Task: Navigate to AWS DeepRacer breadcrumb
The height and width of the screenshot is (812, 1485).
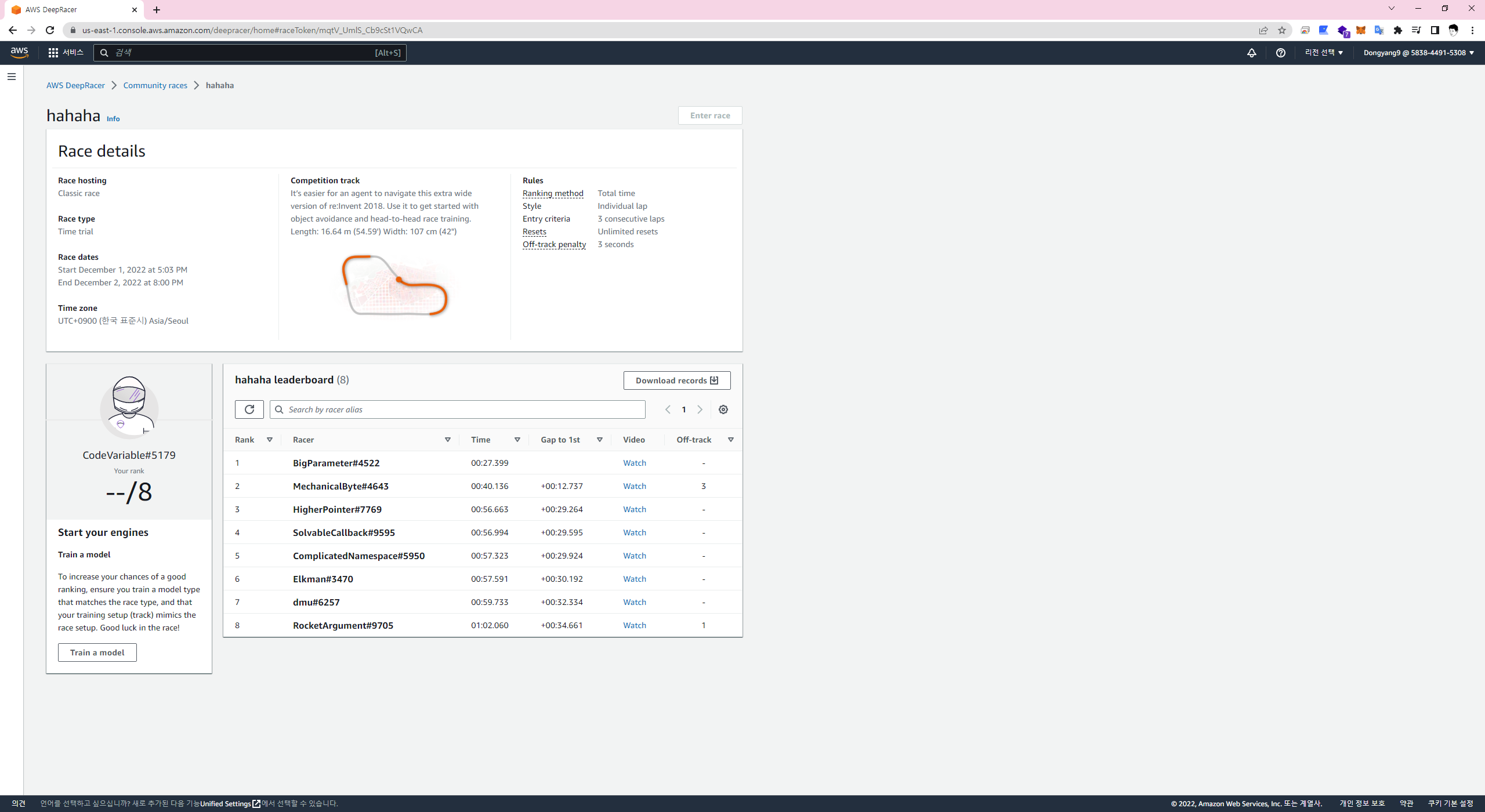Action: [x=75, y=85]
